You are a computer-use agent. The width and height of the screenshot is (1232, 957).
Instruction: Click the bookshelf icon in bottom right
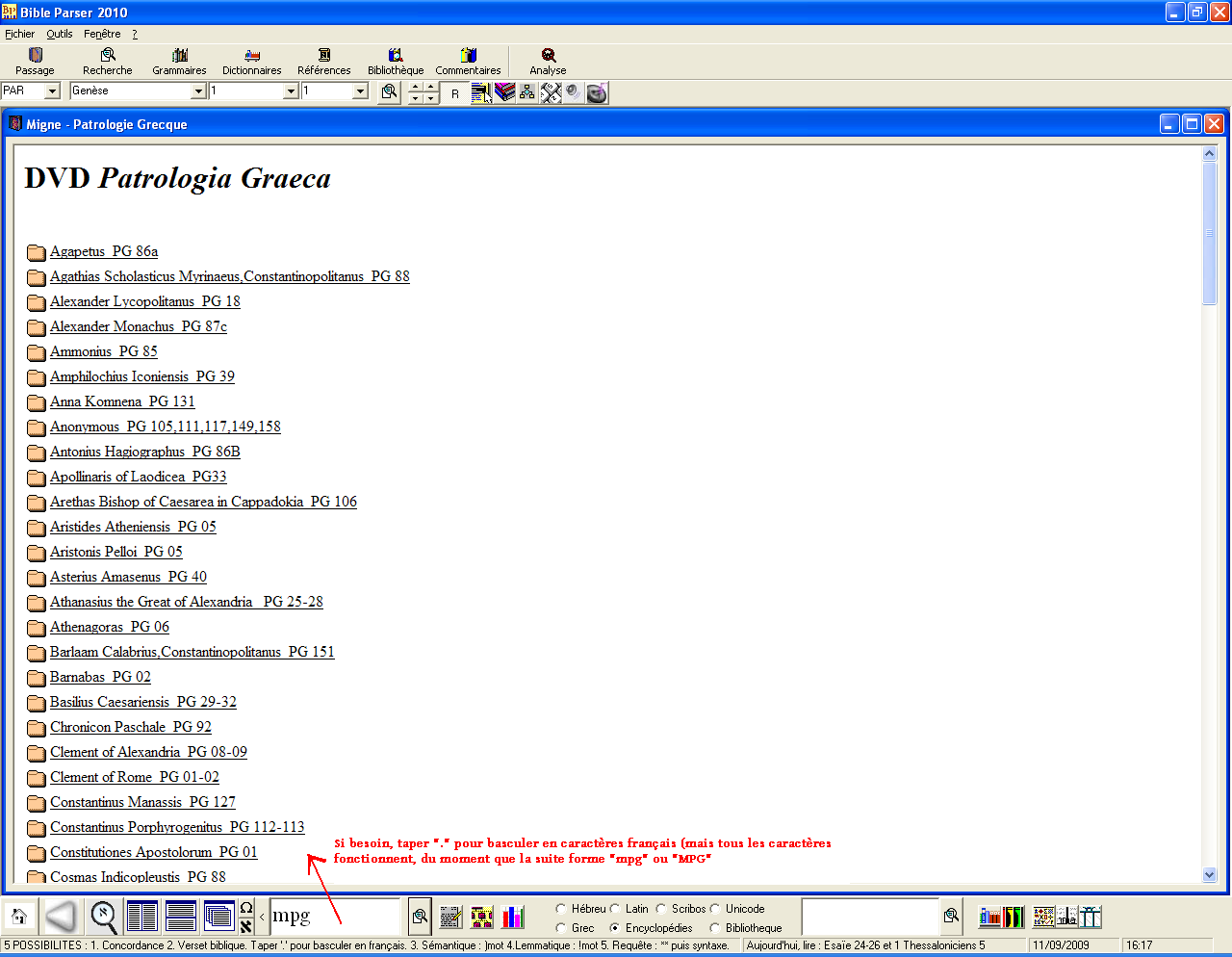[x=989, y=917]
